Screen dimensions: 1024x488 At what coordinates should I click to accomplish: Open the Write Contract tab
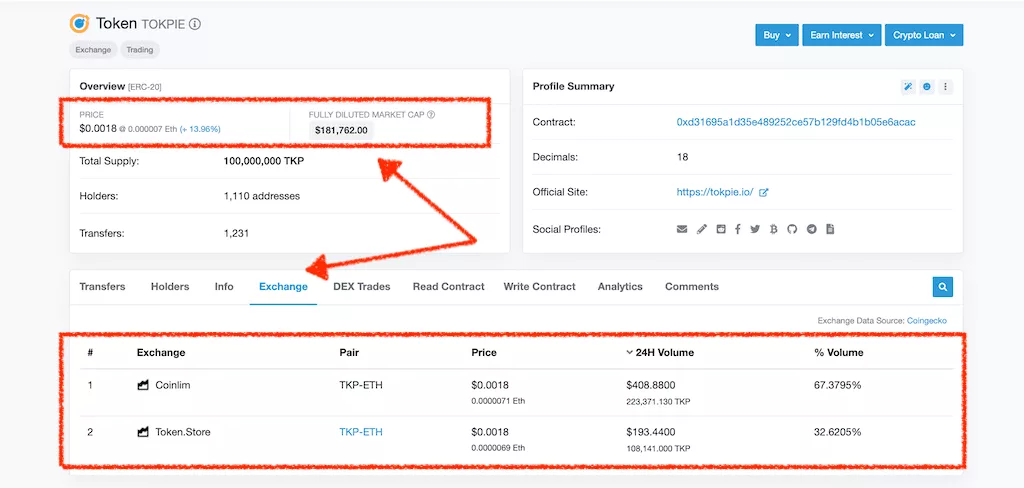(539, 286)
